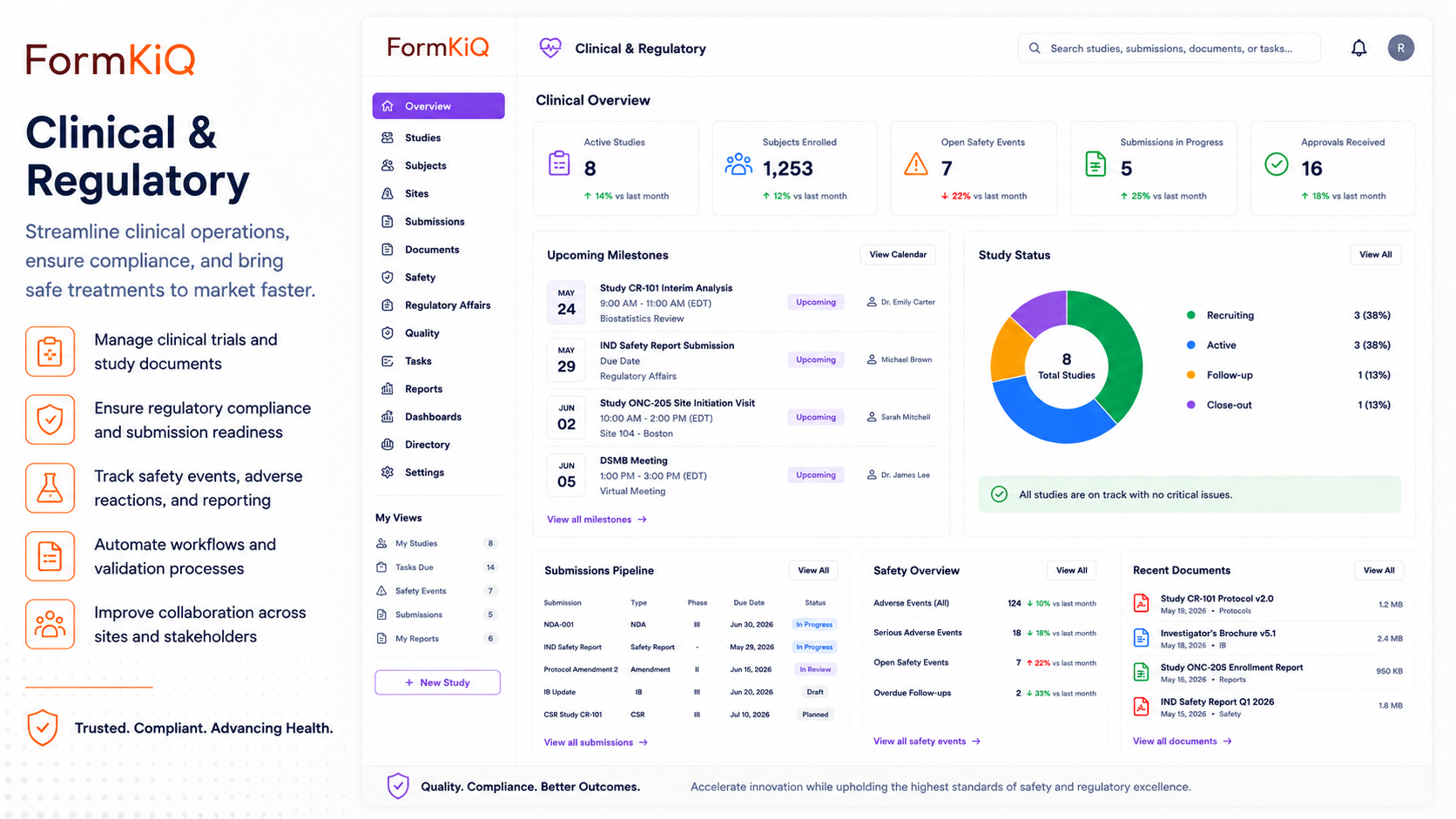Open the Studies menu item

tap(438, 138)
